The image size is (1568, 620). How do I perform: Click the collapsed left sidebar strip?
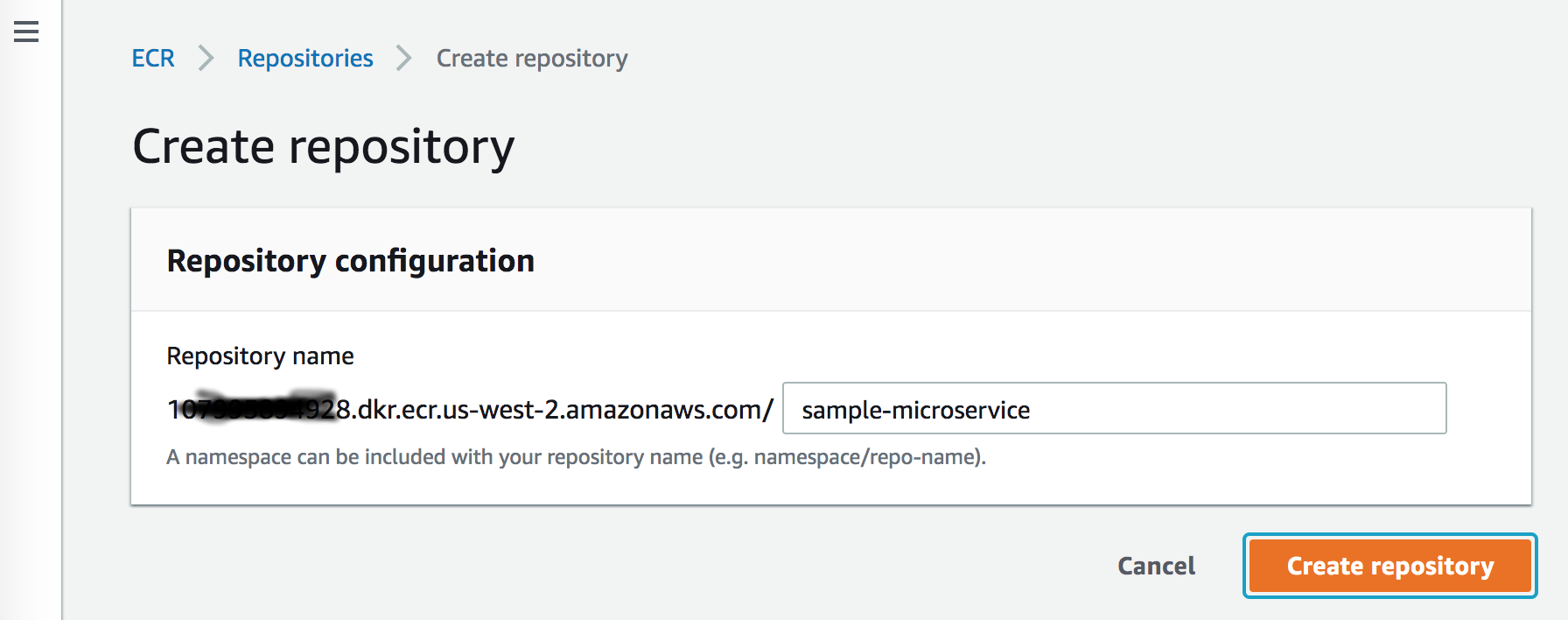pyautogui.click(x=31, y=350)
